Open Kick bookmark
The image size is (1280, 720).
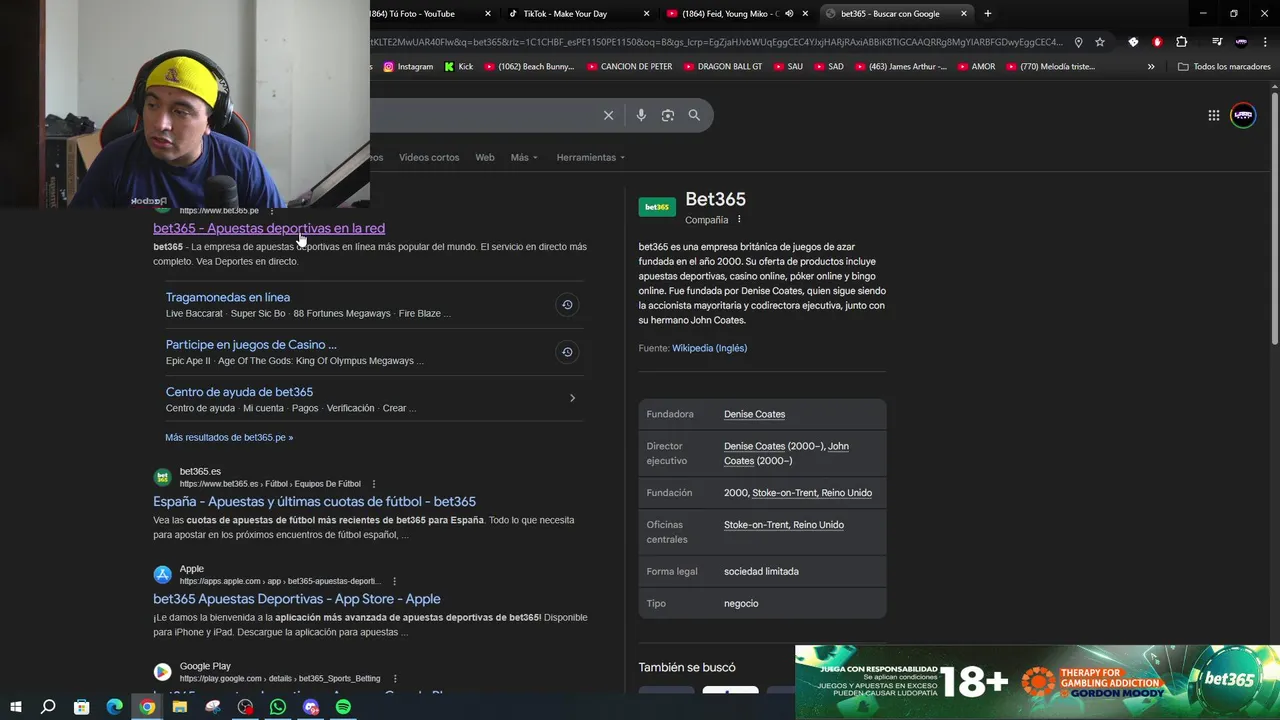[x=459, y=67]
